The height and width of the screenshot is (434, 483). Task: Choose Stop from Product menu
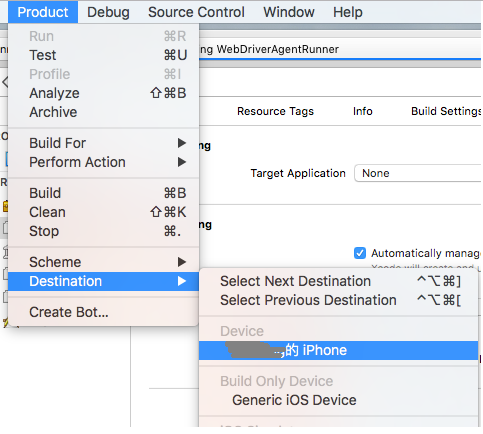pyautogui.click(x=104, y=231)
